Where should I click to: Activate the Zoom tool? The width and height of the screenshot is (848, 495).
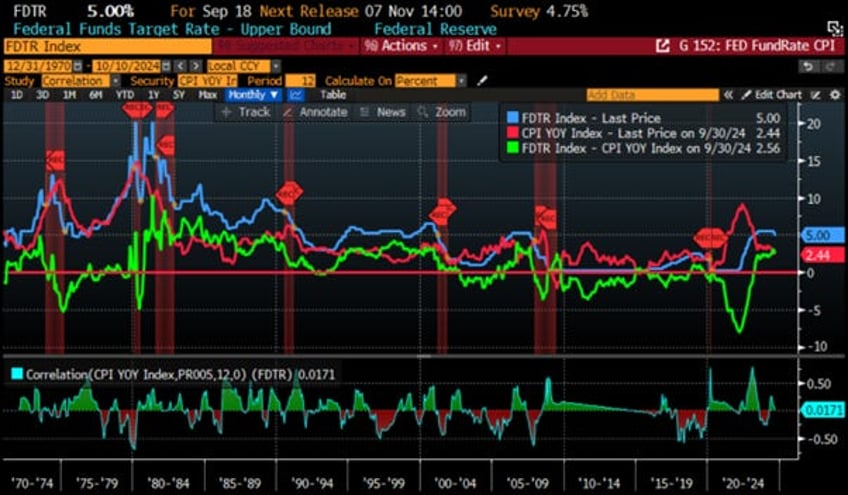(x=442, y=112)
